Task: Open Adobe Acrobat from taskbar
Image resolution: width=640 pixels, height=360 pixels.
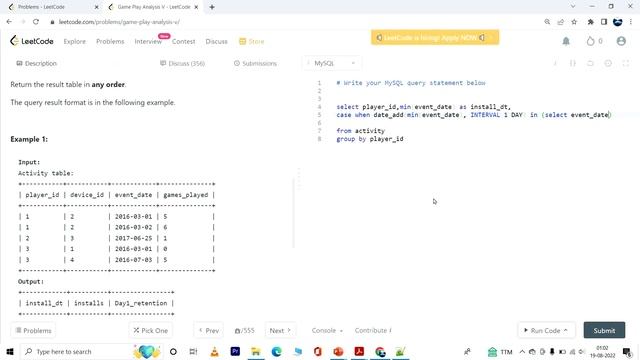Action: (359, 351)
